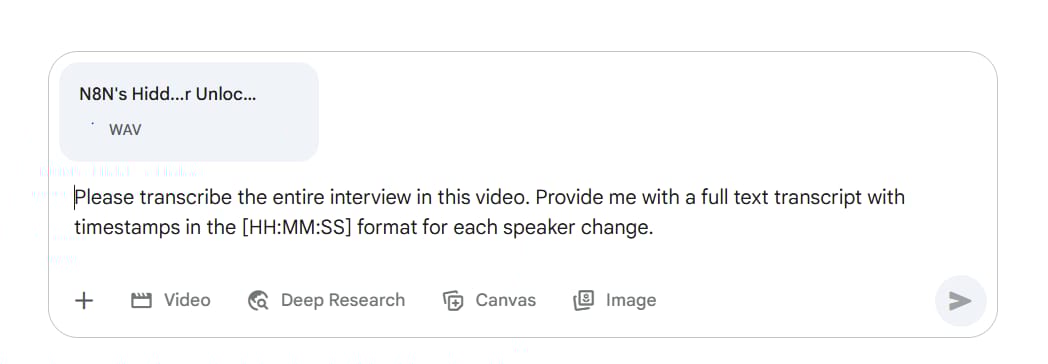Screen dimensions: 1048x364
Task: Open the attached WAV file chip
Action: point(189,112)
